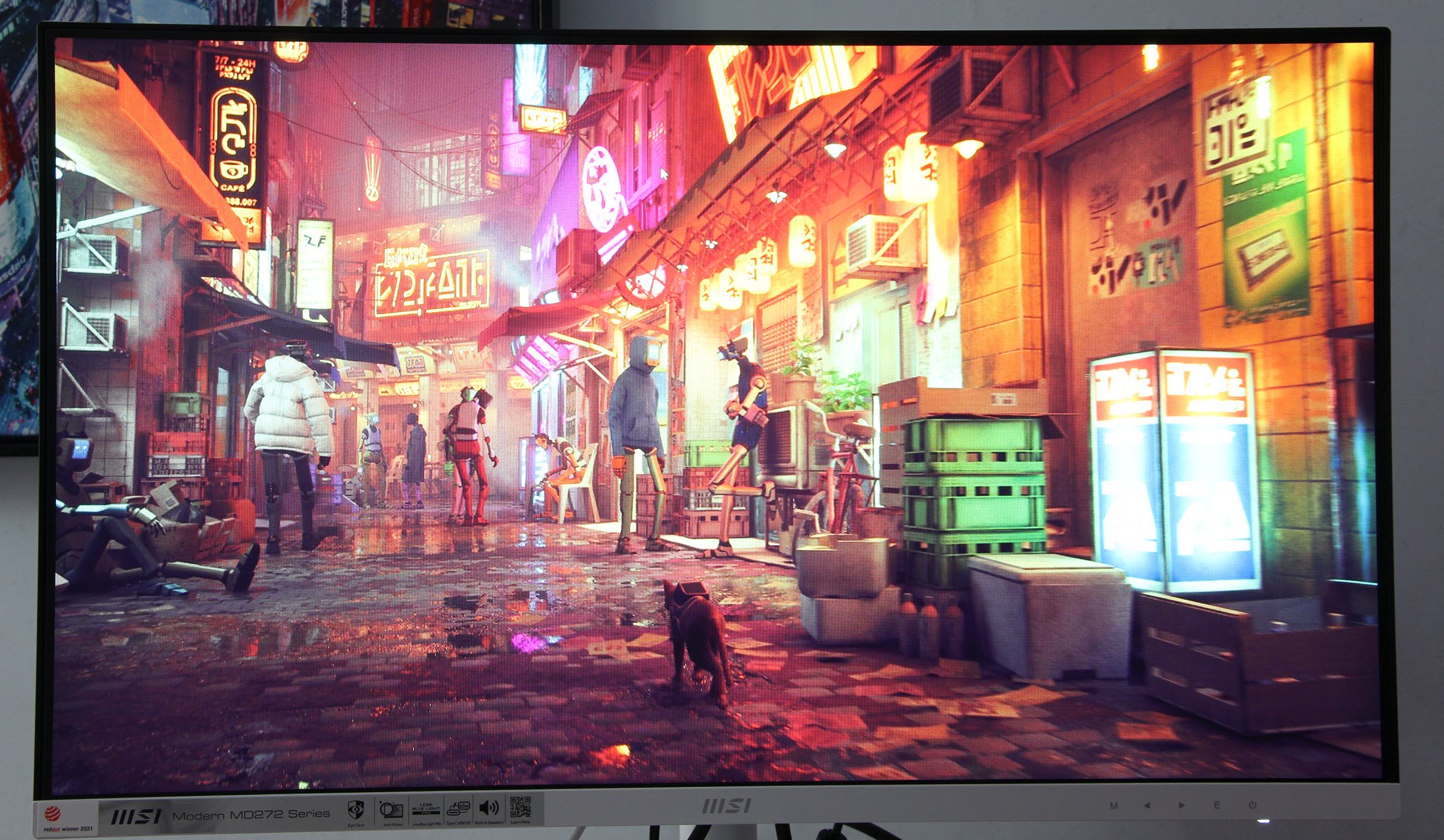Click the left arrow monitor button
1444x840 pixels.
(x=1147, y=806)
